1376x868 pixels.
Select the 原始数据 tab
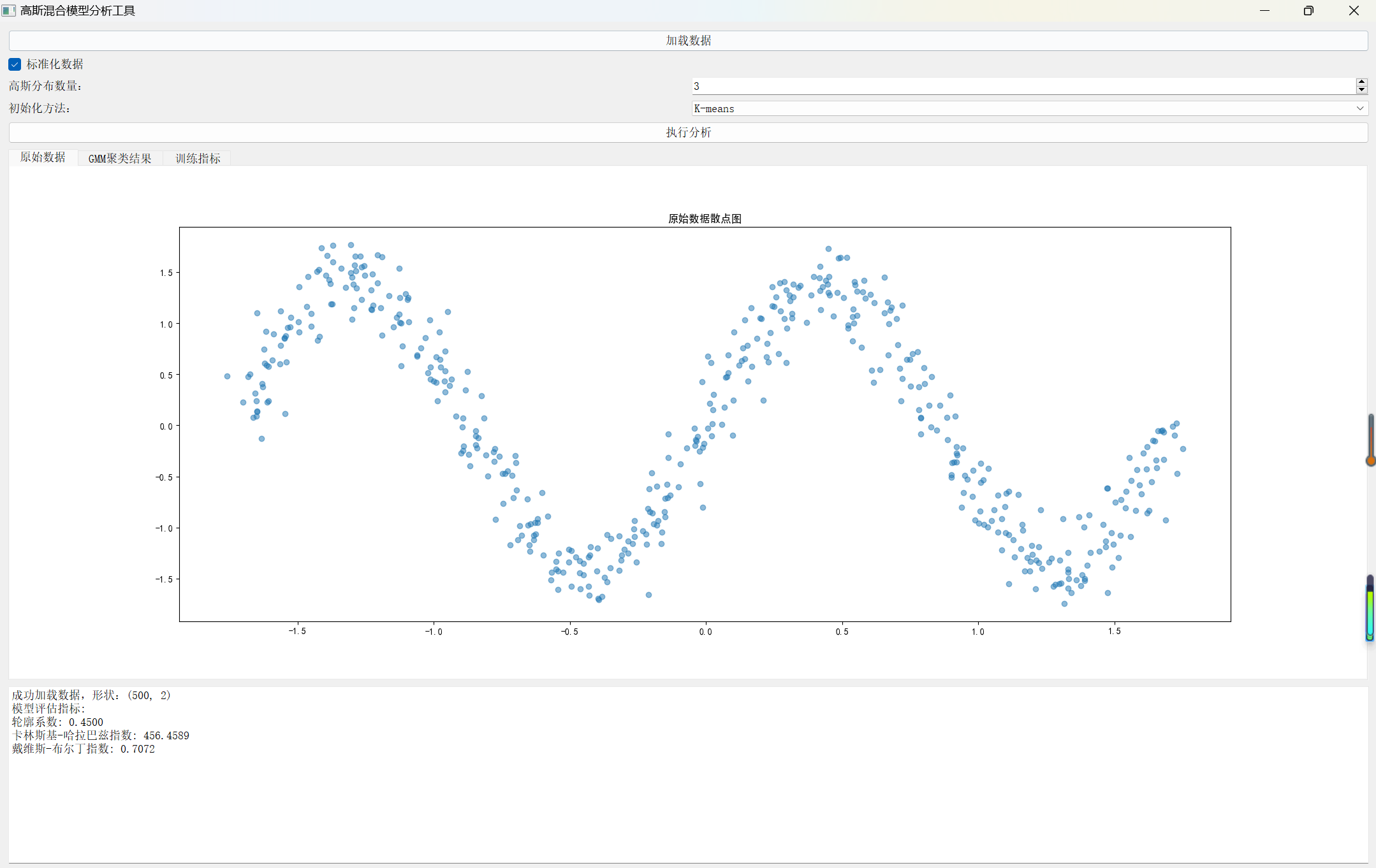43,157
